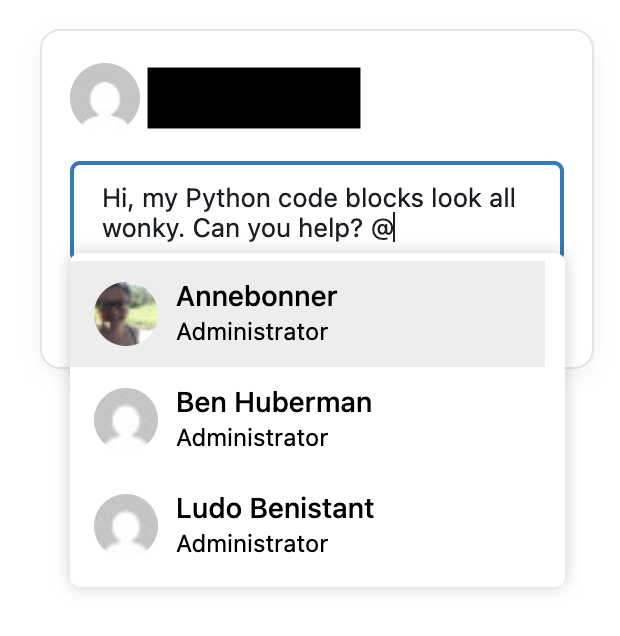Click the Administrator label under Ben Huberman
Screen dimensions: 620x636
pos(252,438)
